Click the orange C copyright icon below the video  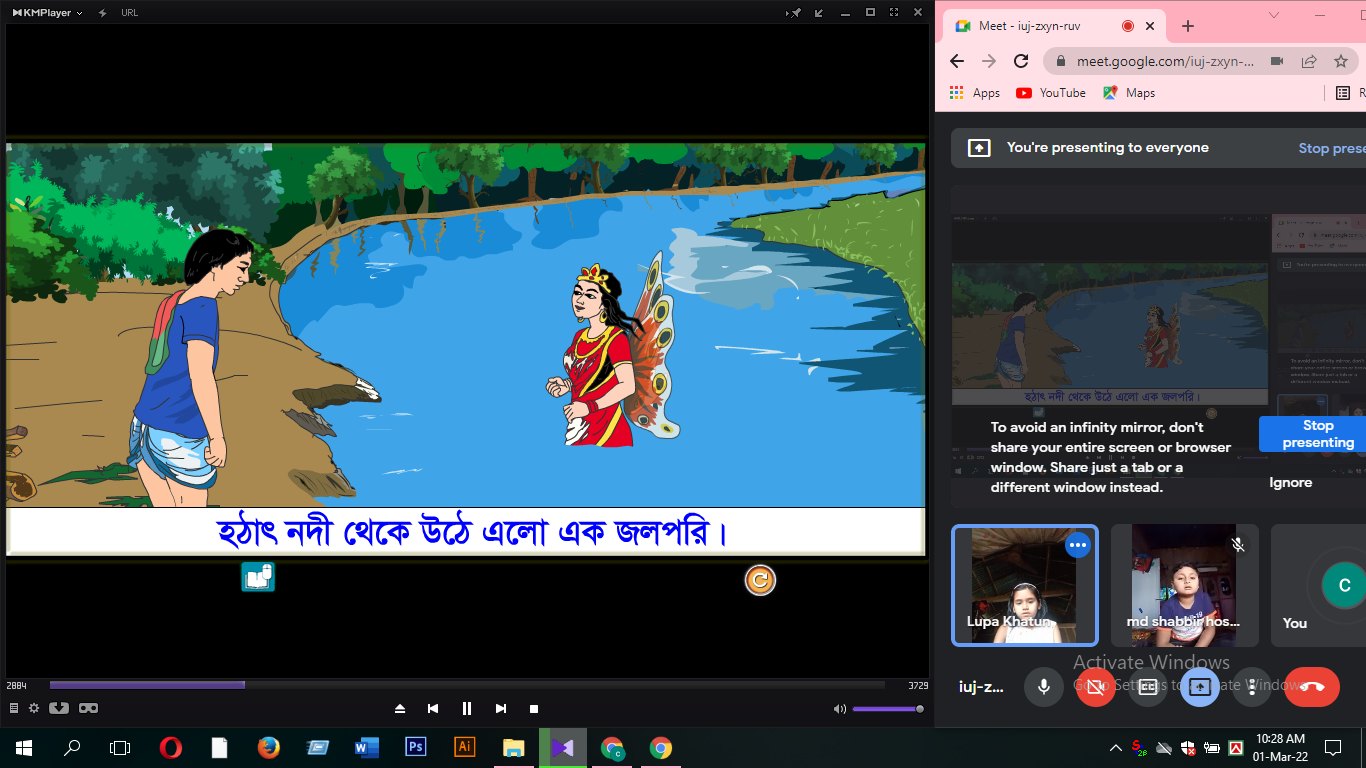click(760, 580)
